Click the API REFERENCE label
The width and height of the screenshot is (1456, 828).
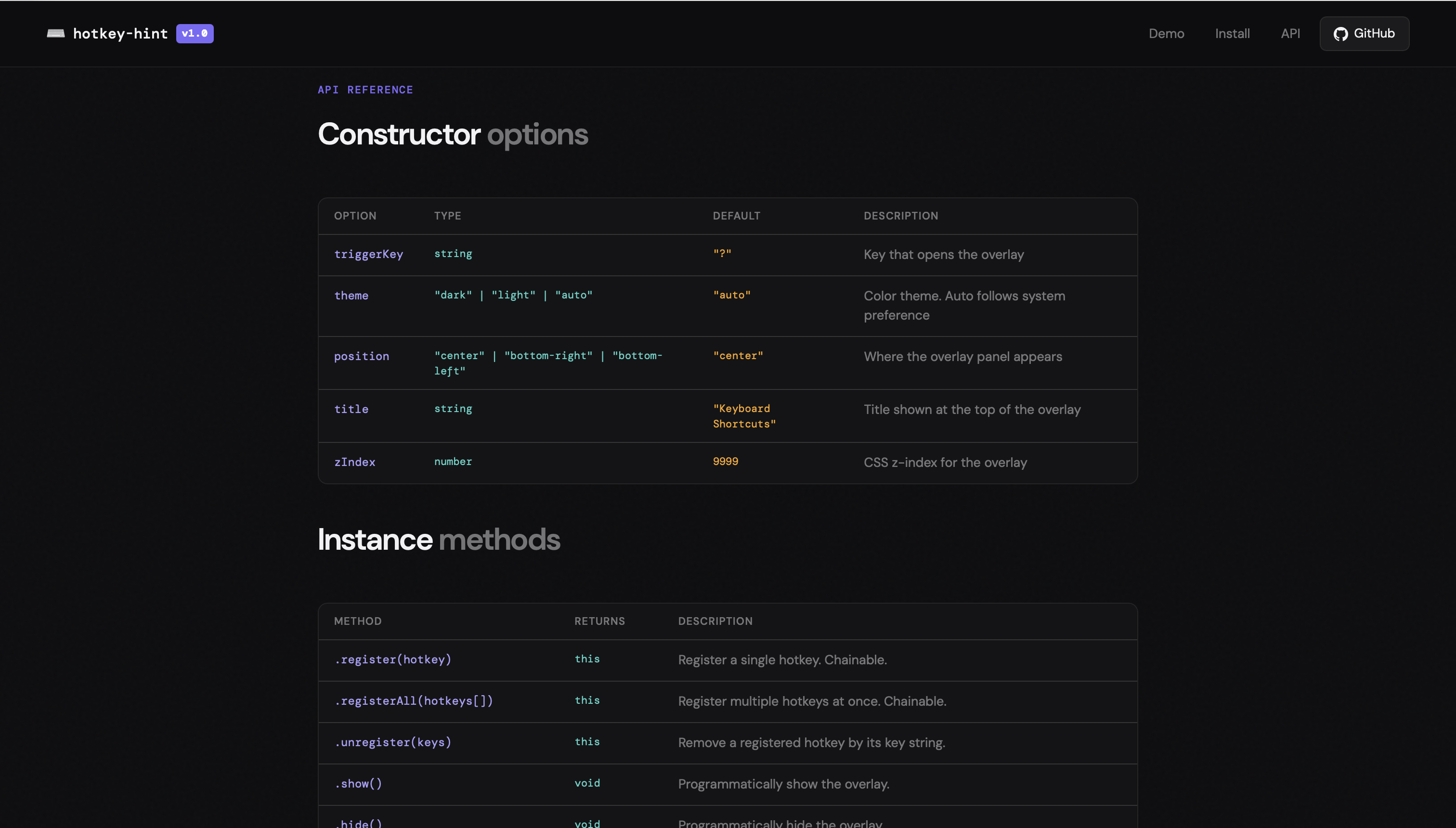(365, 89)
